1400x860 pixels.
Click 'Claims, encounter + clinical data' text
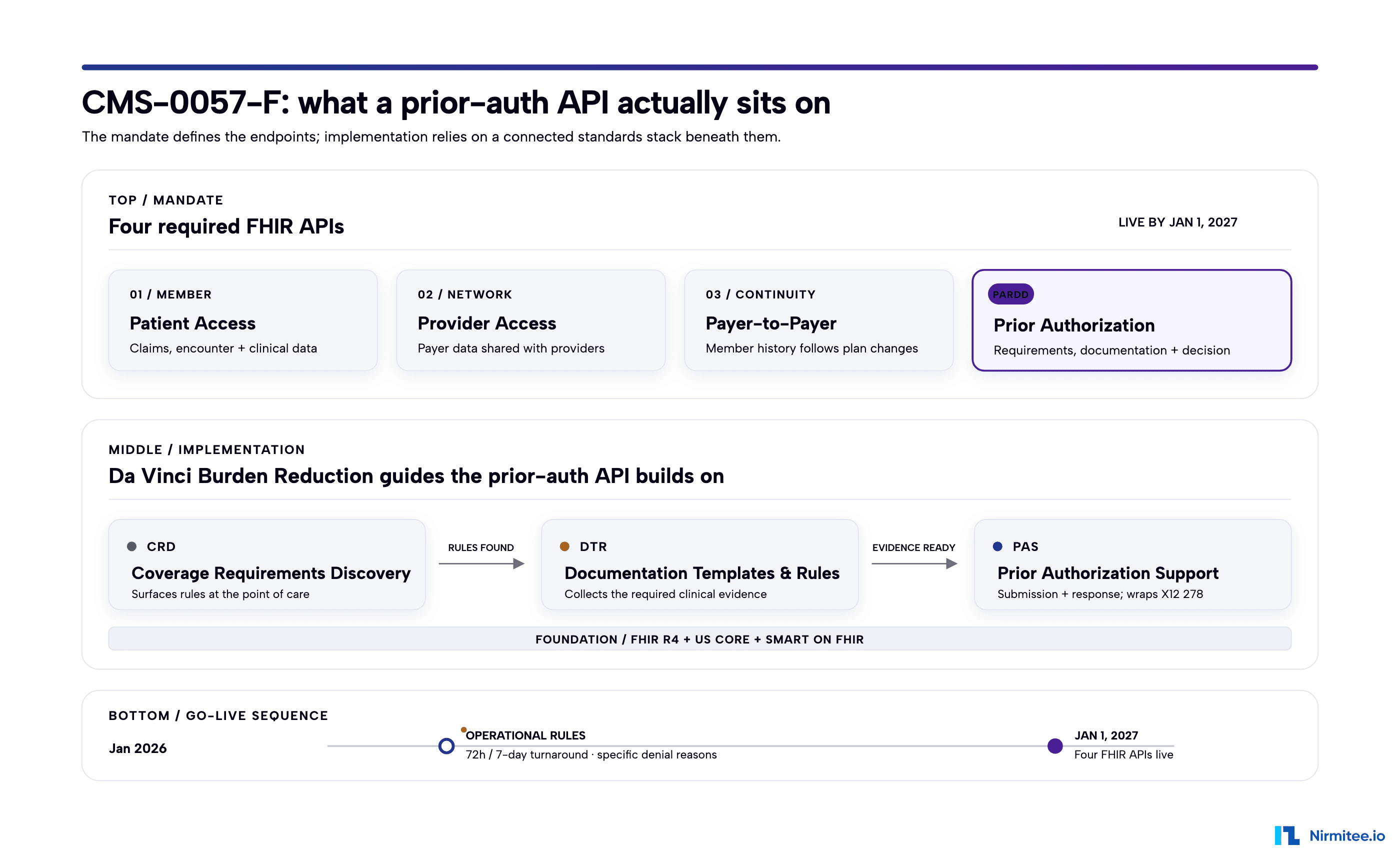[223, 348]
